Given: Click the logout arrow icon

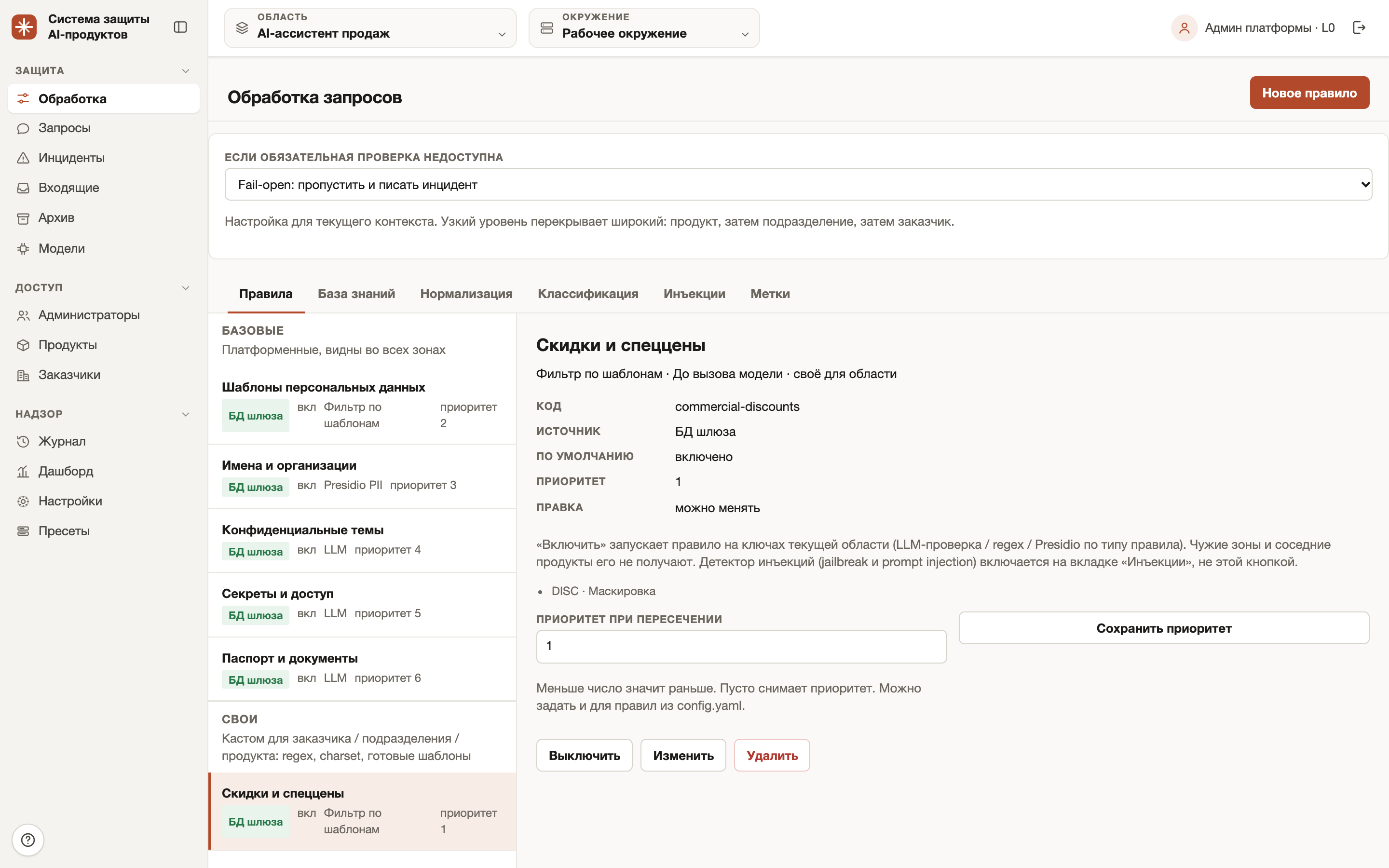Looking at the screenshot, I should point(1359,27).
